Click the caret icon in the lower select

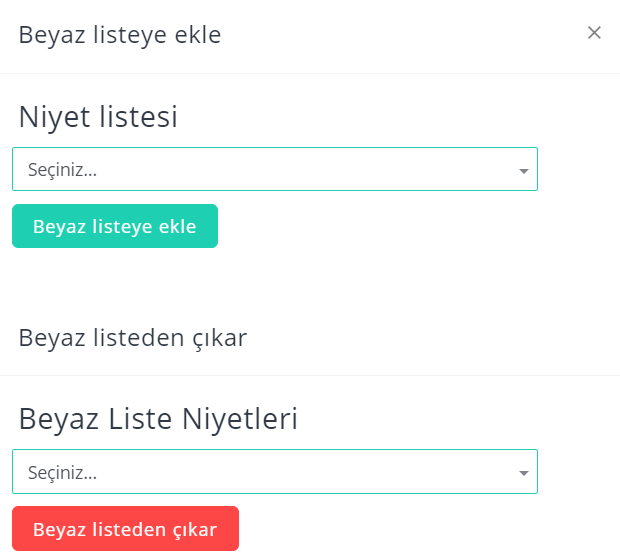[524, 473]
